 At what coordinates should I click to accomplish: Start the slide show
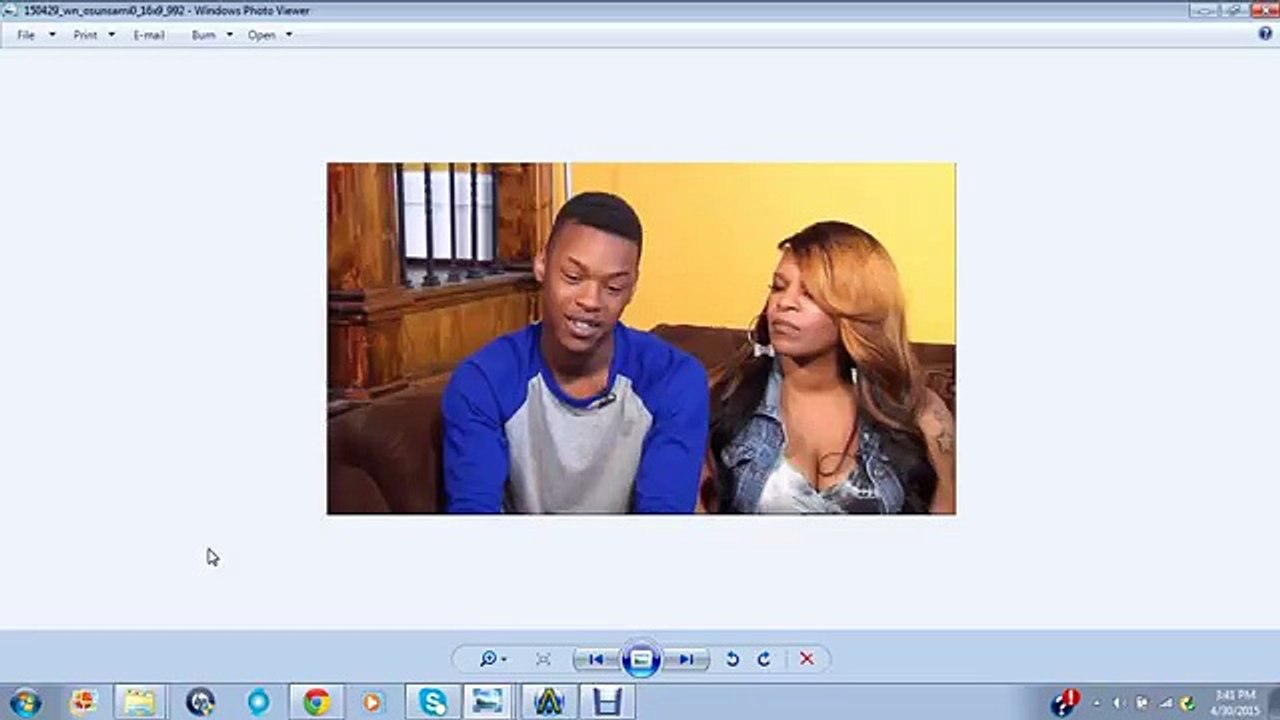[x=641, y=659]
